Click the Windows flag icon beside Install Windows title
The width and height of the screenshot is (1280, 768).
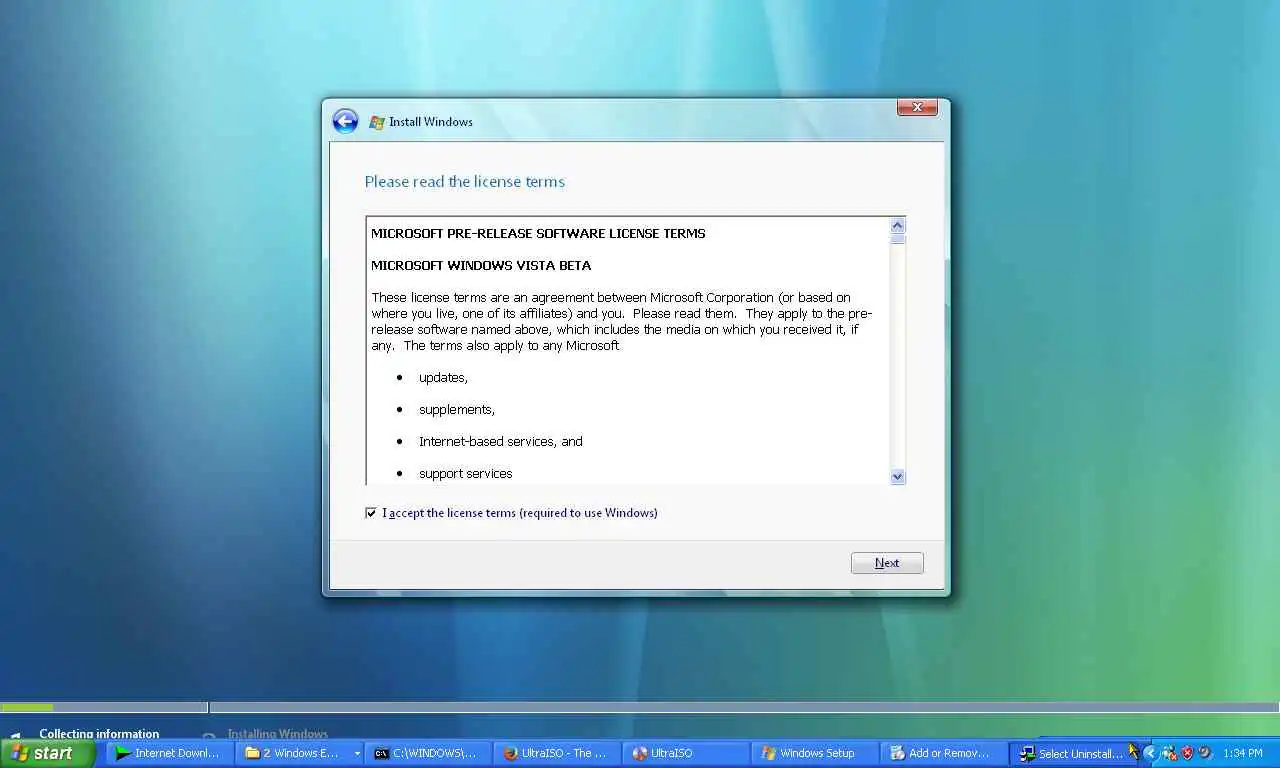pos(377,122)
